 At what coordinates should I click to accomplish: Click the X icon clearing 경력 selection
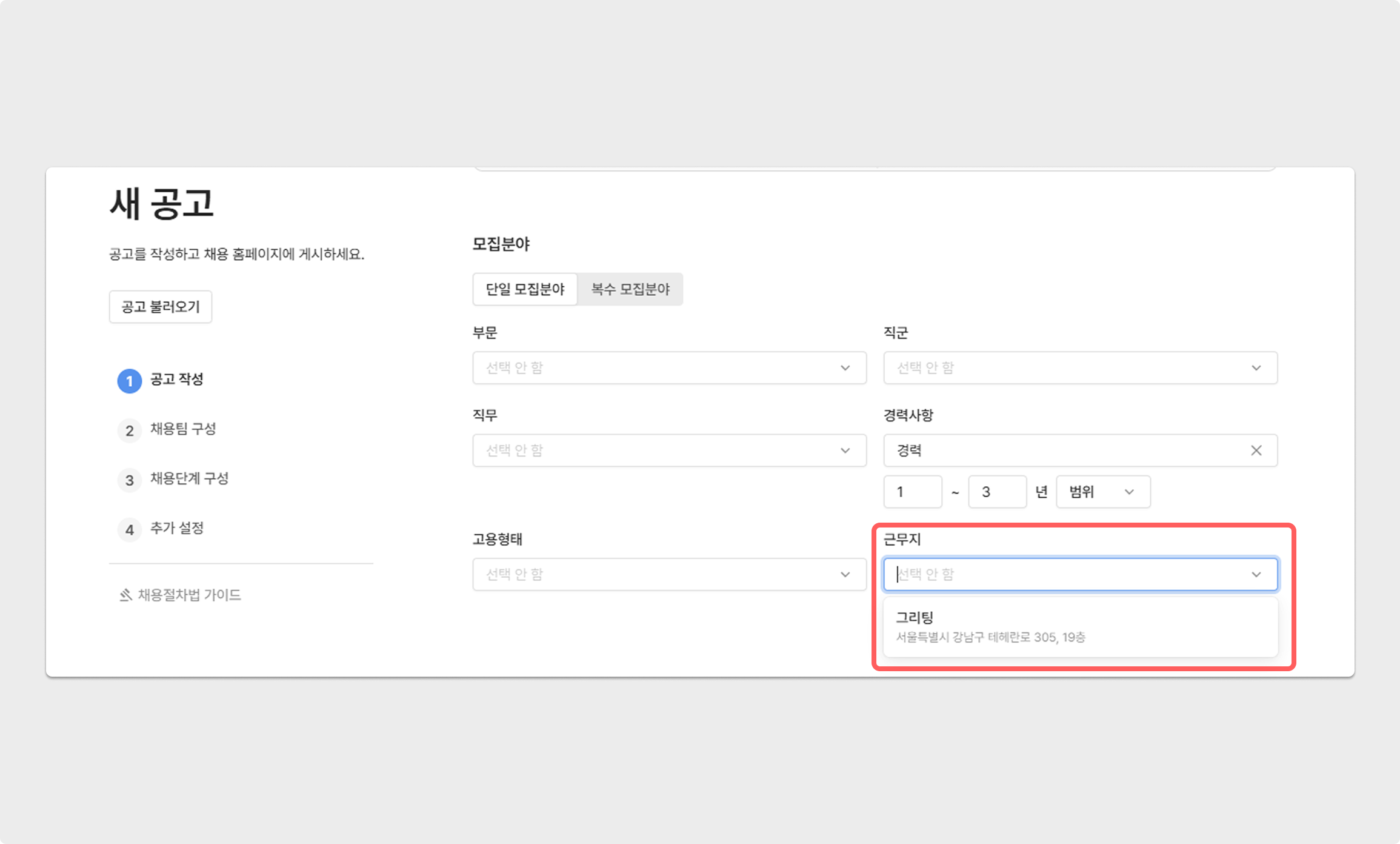[x=1256, y=450]
